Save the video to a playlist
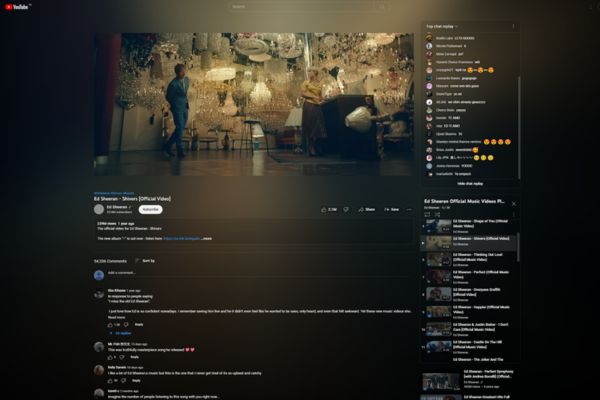 tap(391, 209)
